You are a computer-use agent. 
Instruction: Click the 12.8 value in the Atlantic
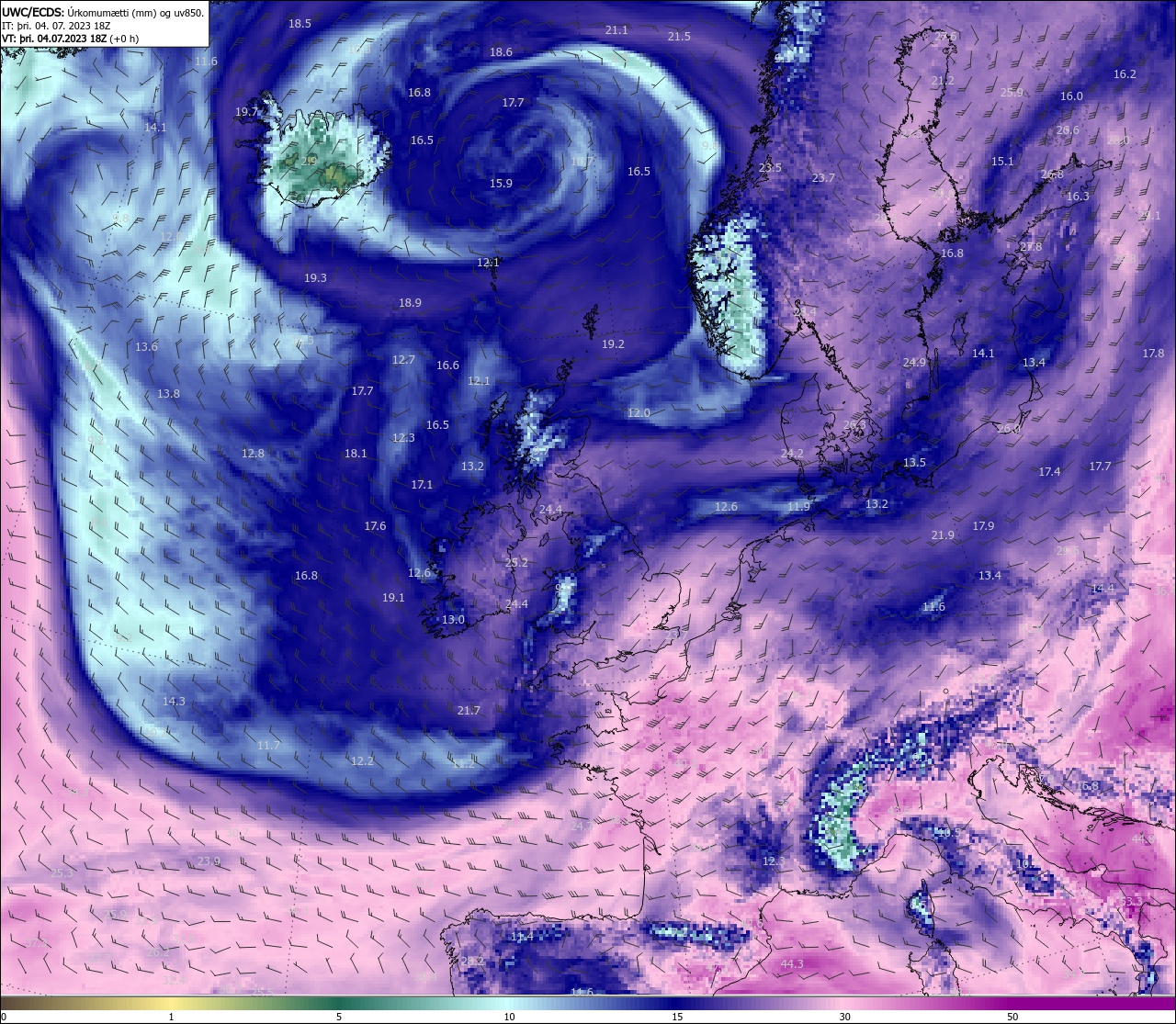click(x=253, y=454)
